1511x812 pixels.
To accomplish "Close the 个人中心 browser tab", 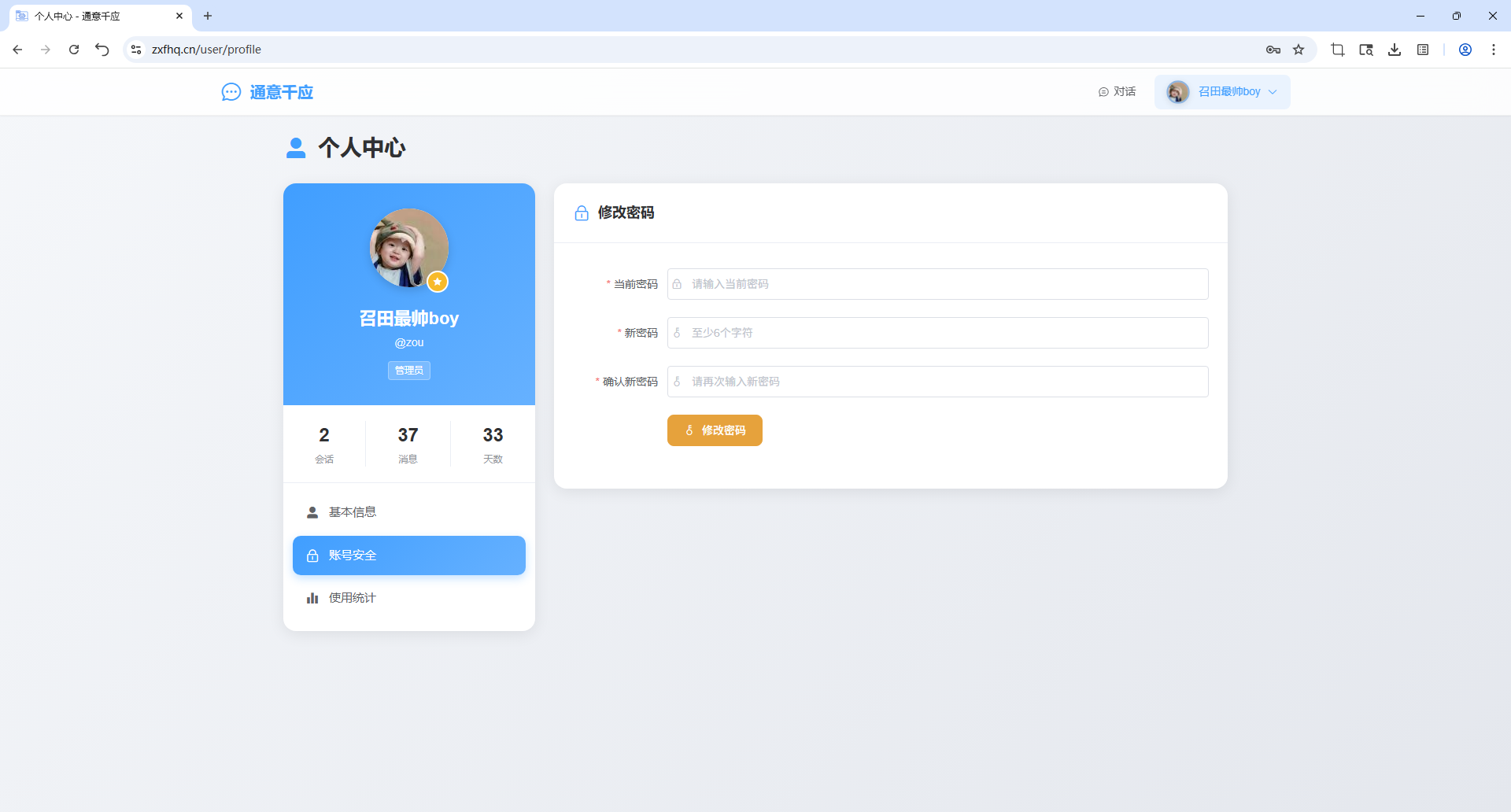I will 179,16.
